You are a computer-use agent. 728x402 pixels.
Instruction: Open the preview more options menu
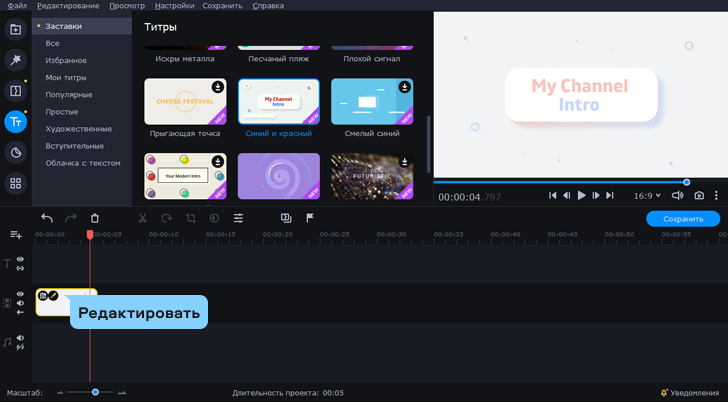[x=716, y=196]
